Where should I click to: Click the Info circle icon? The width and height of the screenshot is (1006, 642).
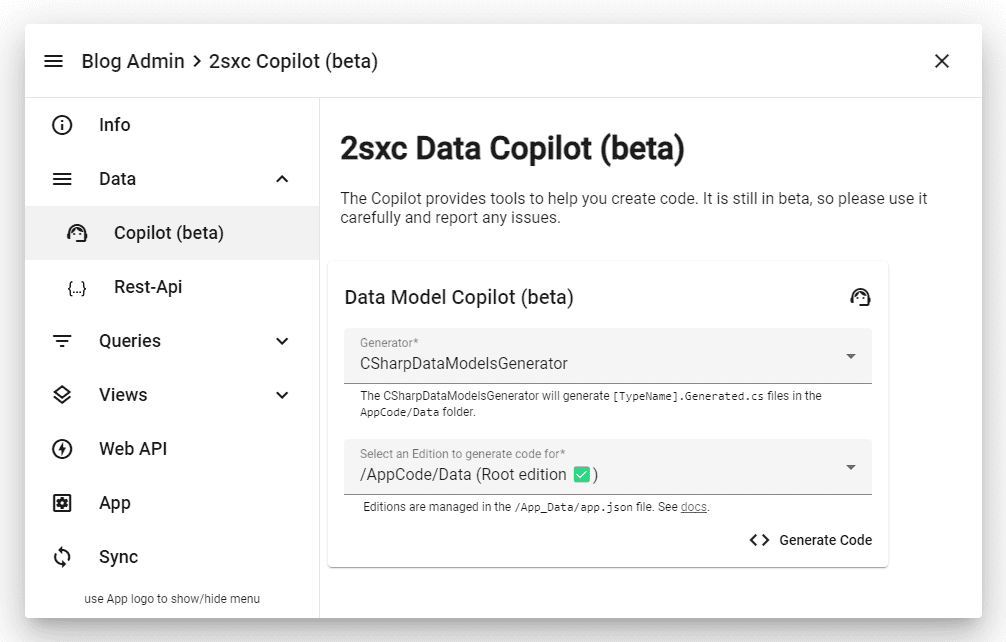pyautogui.click(x=62, y=125)
